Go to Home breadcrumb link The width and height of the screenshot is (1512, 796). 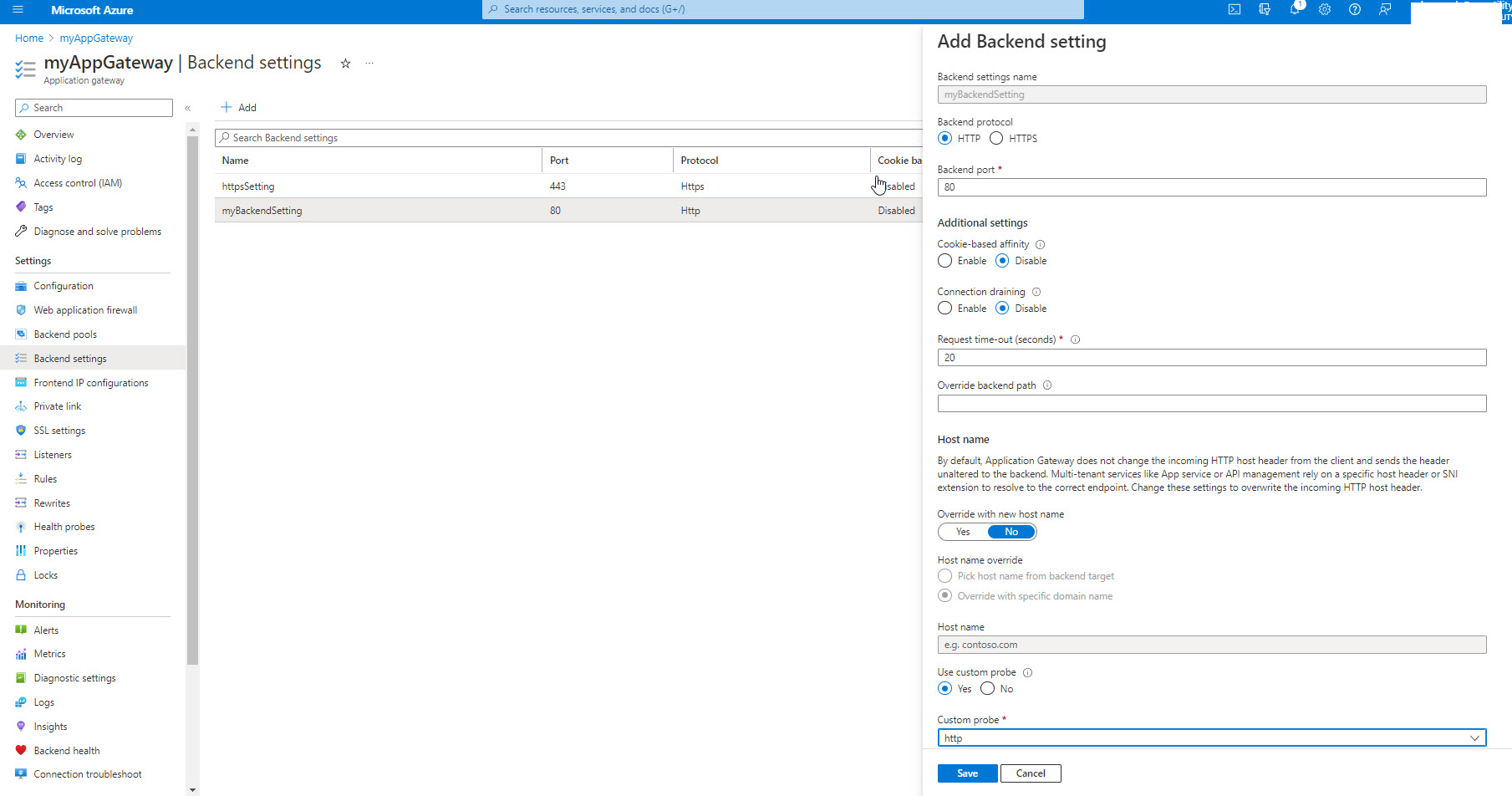point(29,38)
